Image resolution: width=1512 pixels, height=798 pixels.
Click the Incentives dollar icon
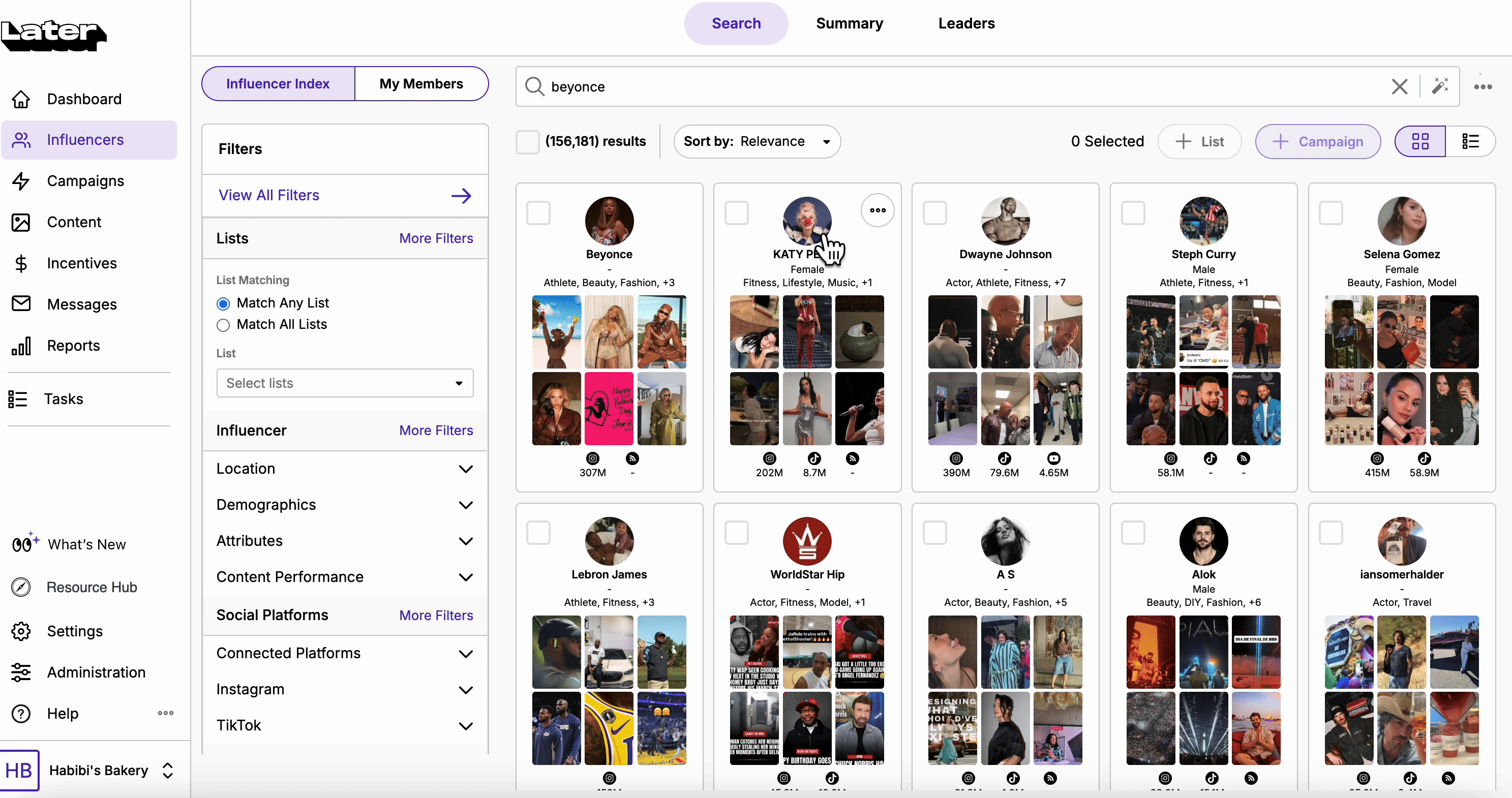(x=21, y=263)
